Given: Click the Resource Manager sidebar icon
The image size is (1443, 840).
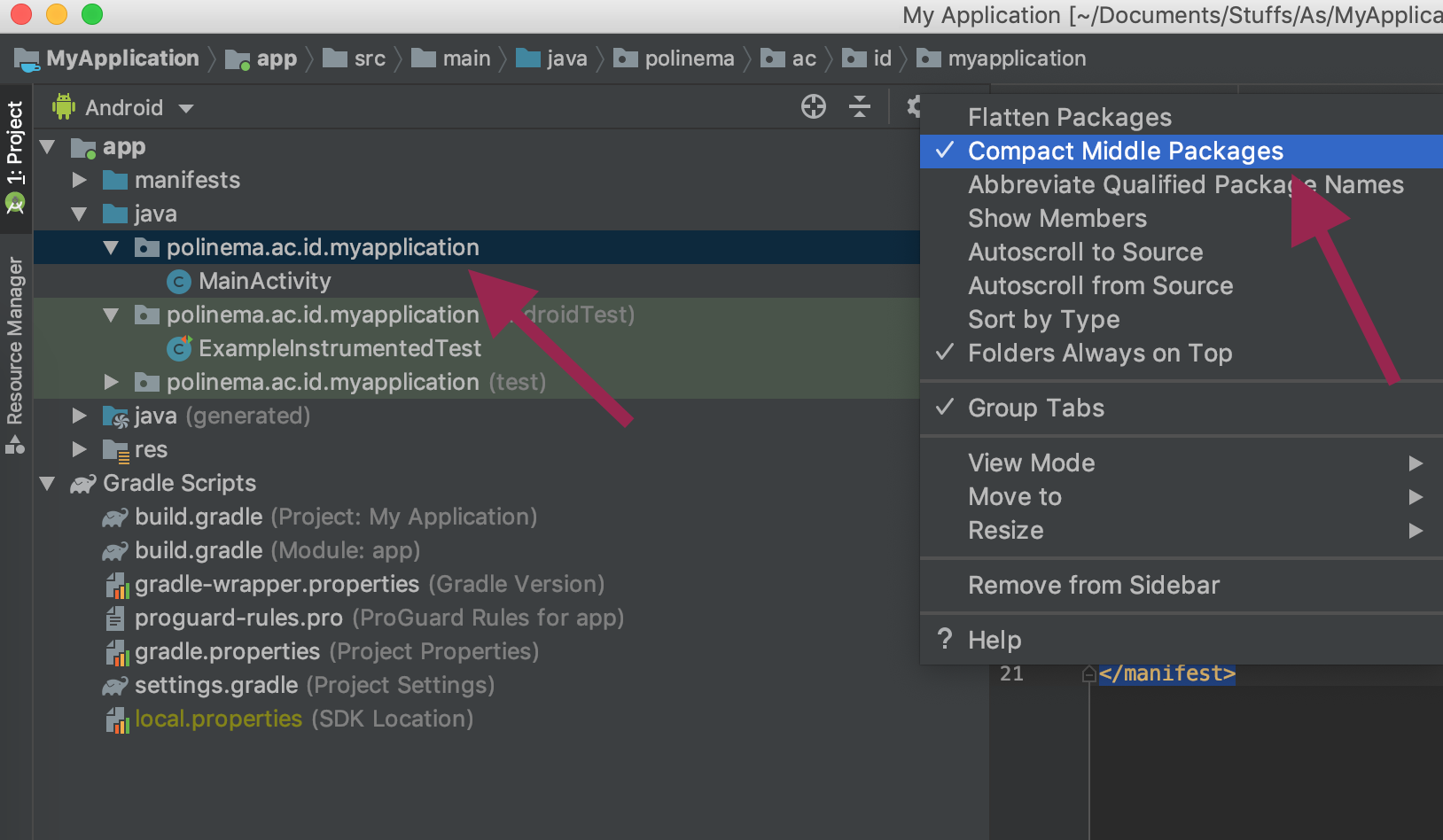Looking at the screenshot, I should (x=15, y=445).
